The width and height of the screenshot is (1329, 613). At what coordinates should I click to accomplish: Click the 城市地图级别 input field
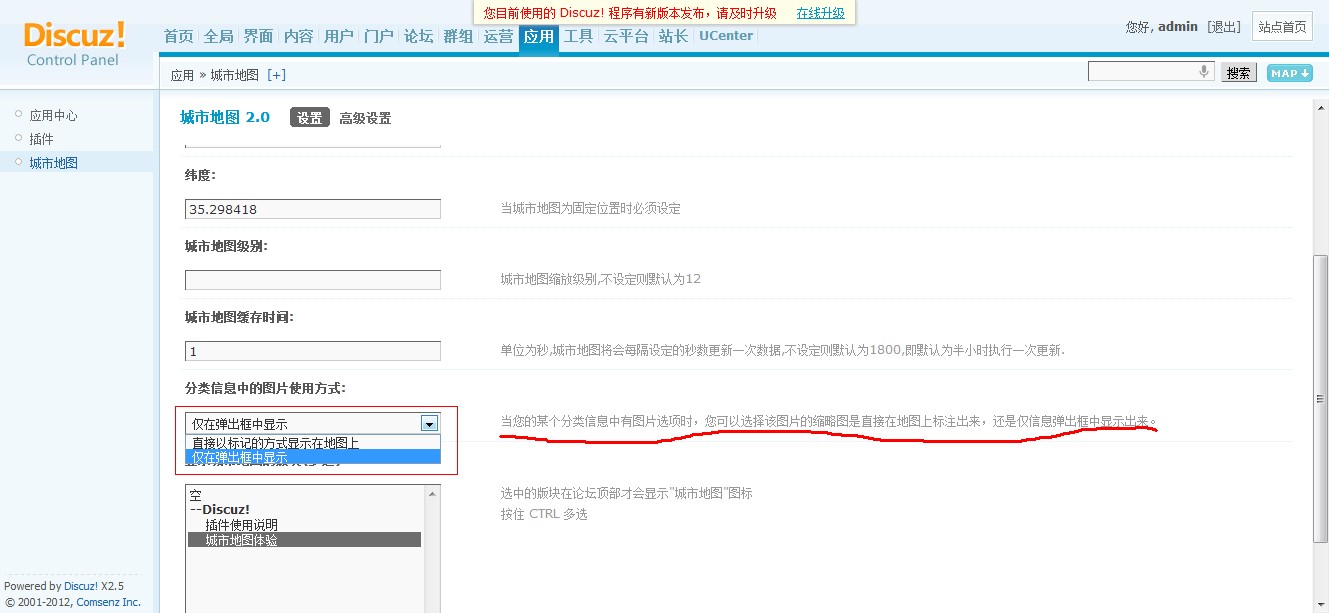pyautogui.click(x=313, y=280)
